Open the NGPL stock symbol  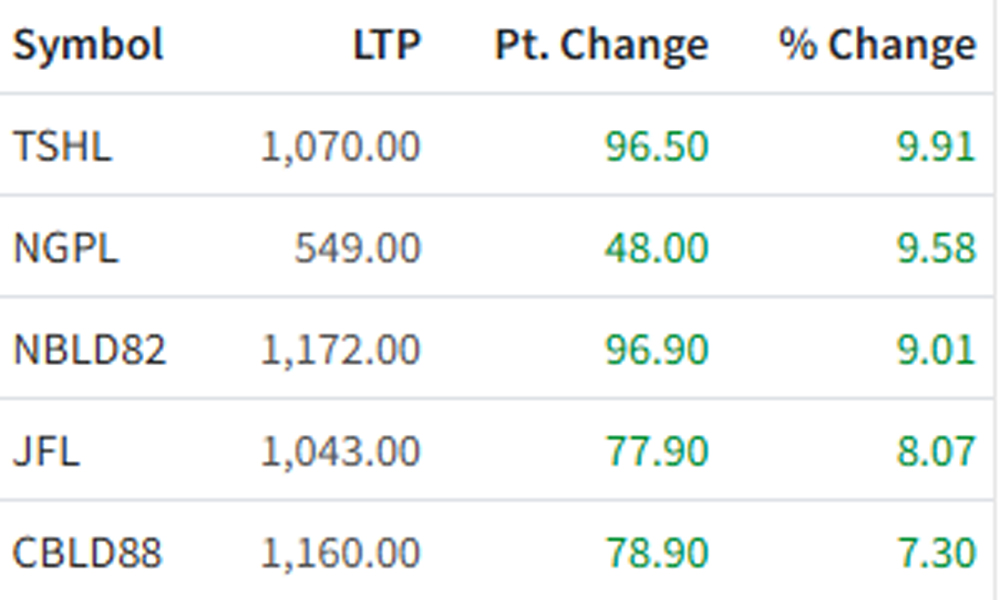click(66, 247)
